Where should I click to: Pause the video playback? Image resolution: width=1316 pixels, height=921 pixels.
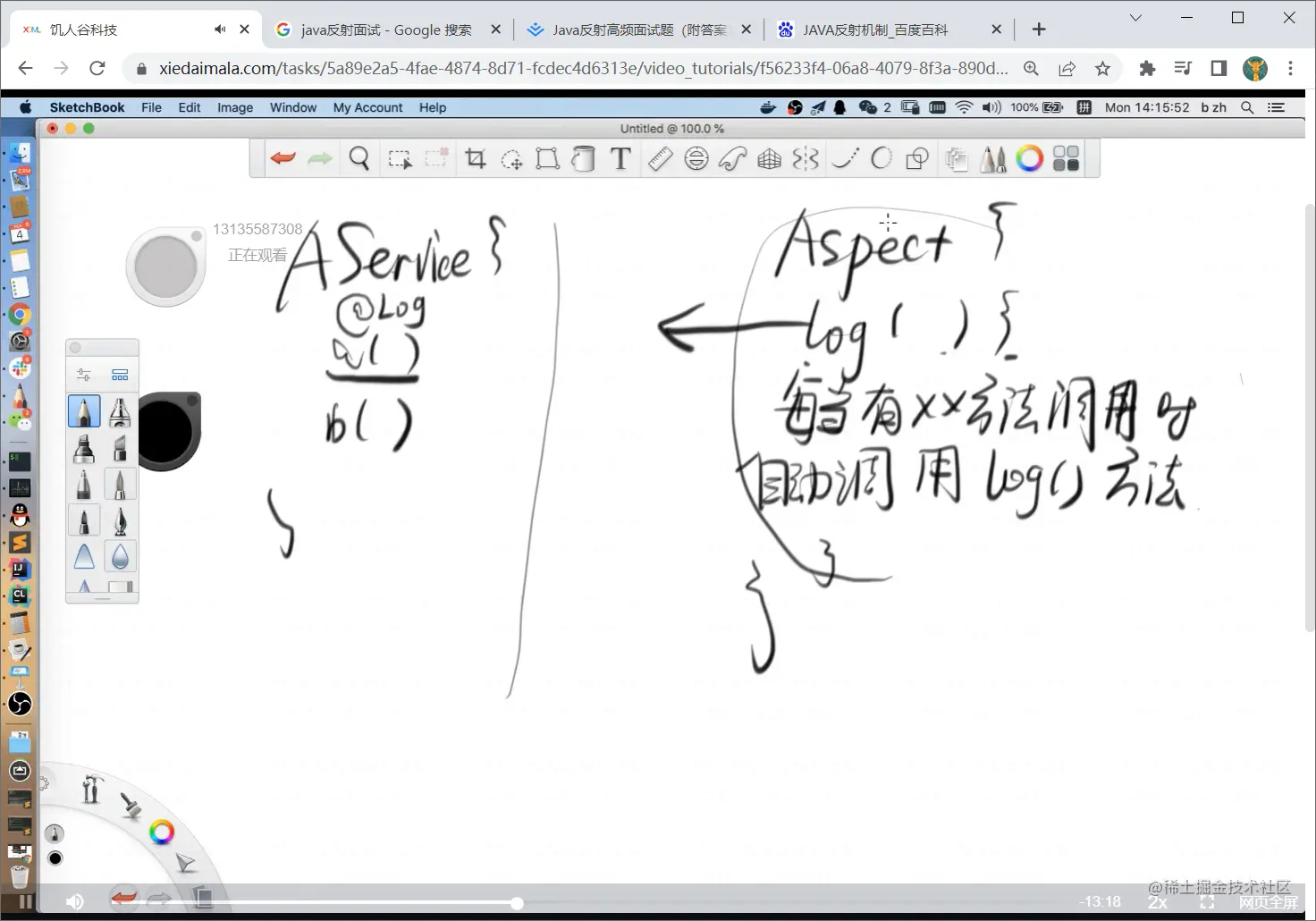click(26, 901)
